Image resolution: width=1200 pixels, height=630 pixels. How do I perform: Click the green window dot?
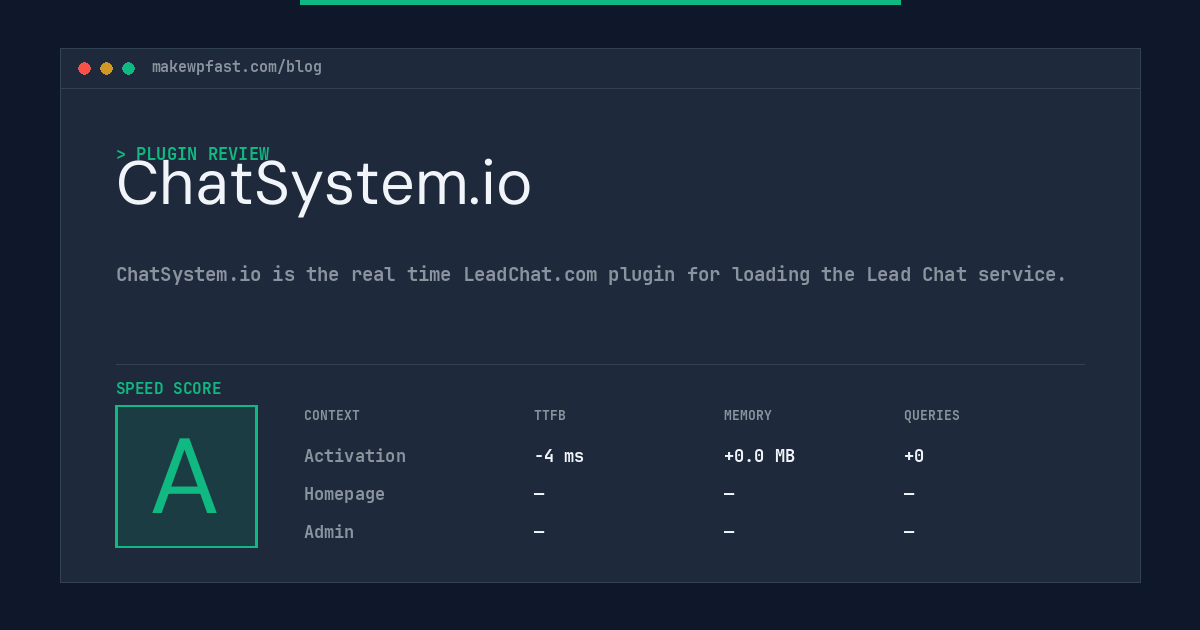129,68
